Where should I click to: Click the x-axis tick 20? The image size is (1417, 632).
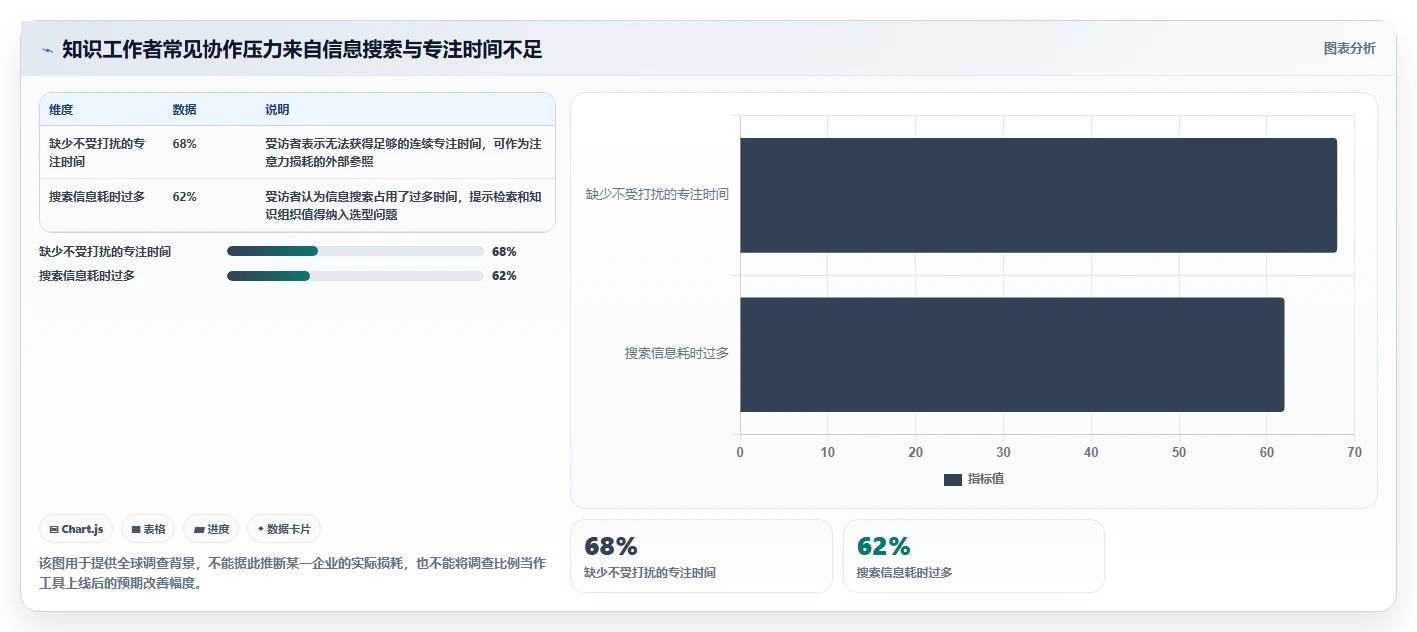coord(915,452)
